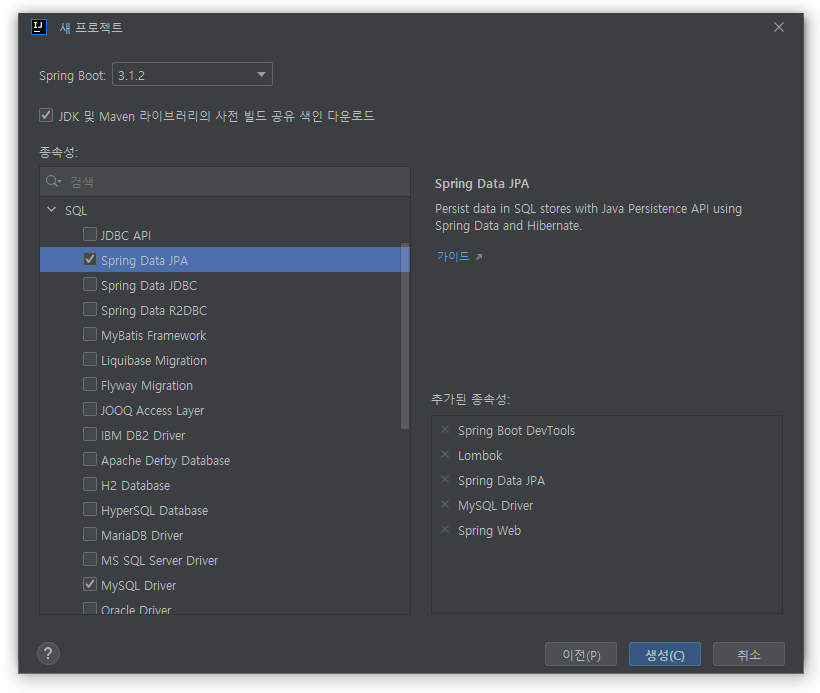Check the IBM DB2 Driver checkbox
Viewport: 820px width, 693px height.
point(90,434)
